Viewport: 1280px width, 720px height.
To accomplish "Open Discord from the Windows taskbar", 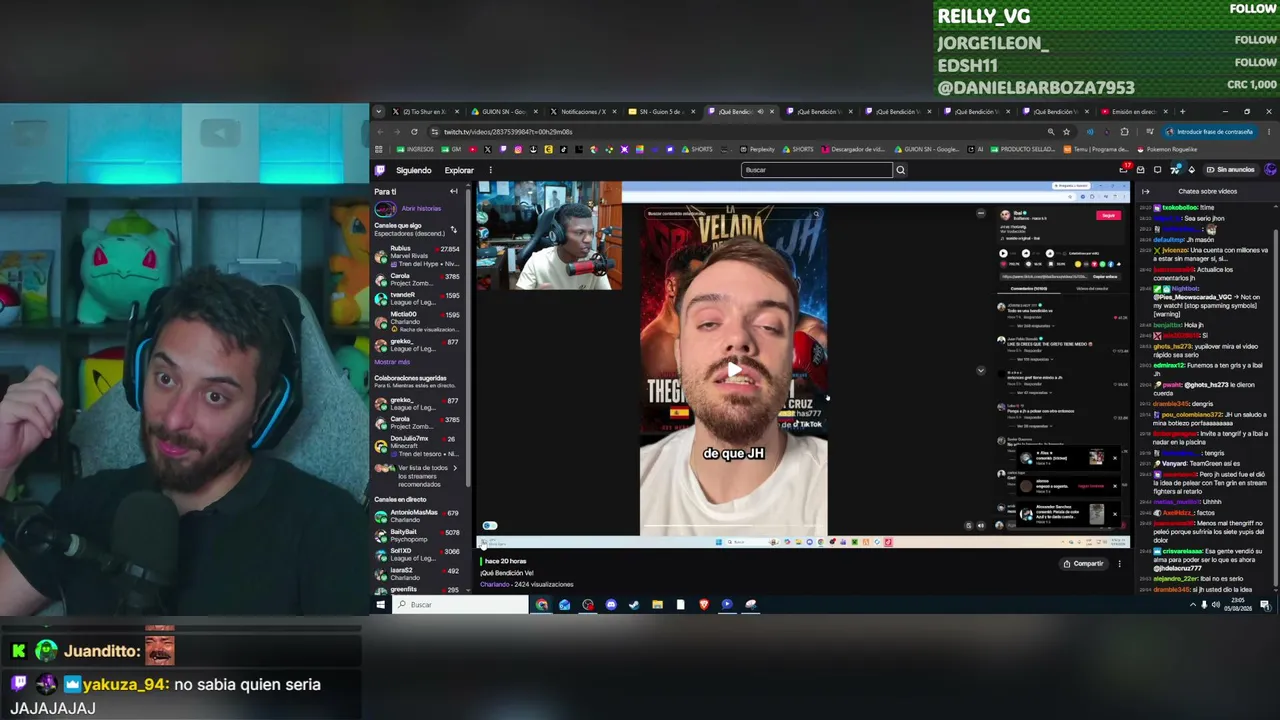I will pos(611,605).
